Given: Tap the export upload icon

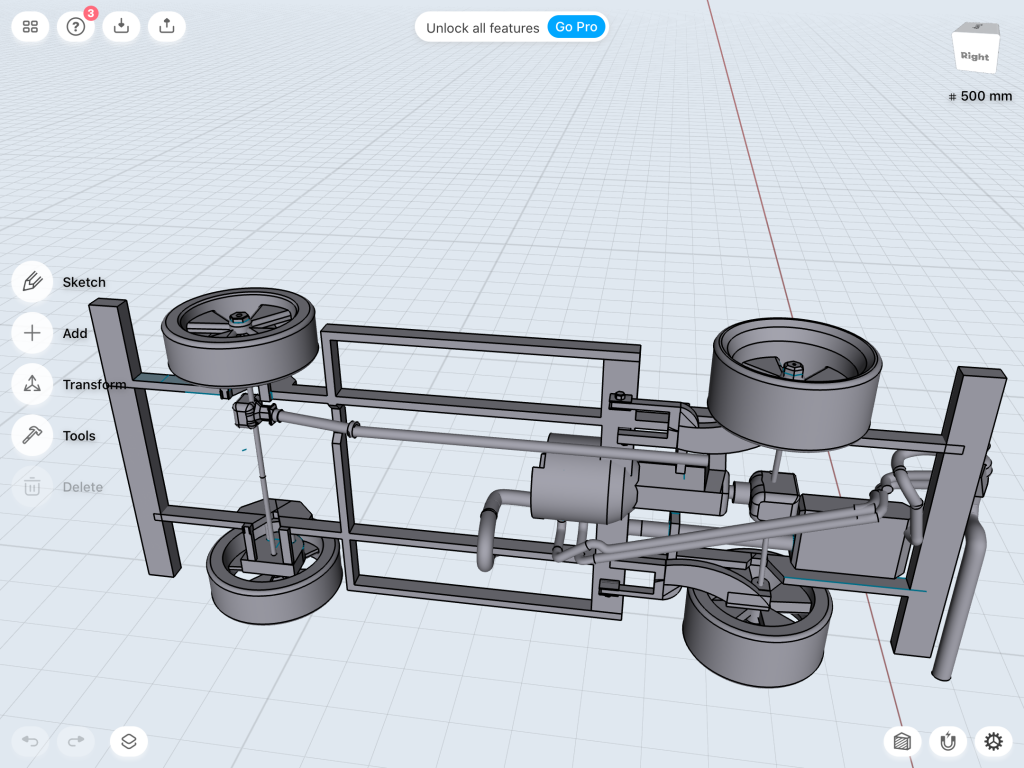Looking at the screenshot, I should click(167, 27).
